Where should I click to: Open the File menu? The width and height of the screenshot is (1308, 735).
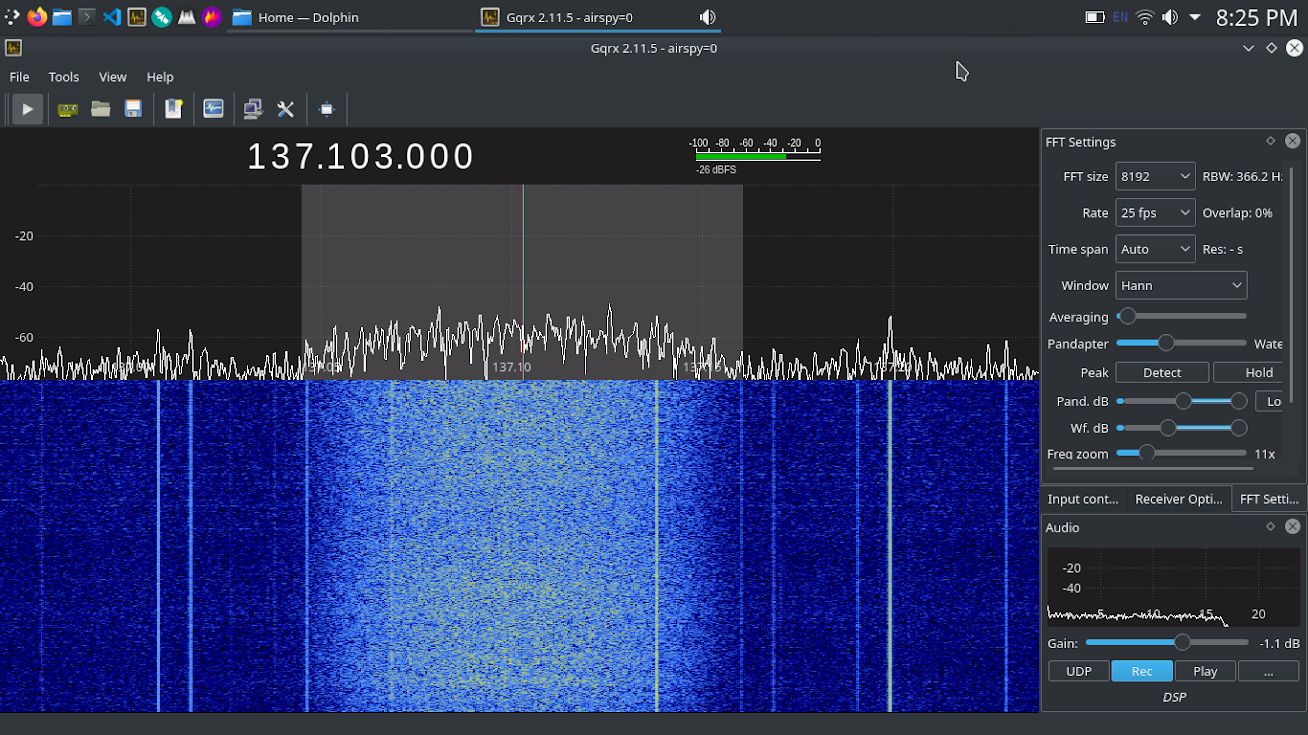19,77
